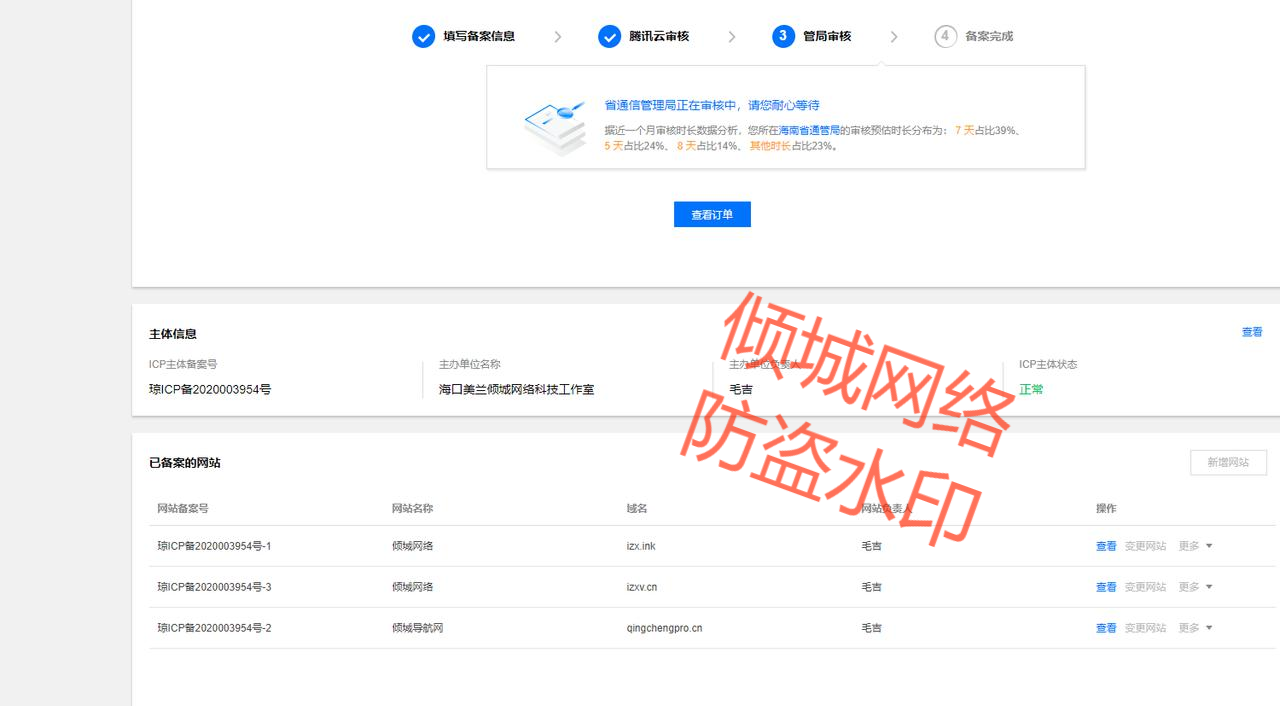Click the 填写备案信息 completed step checkmark icon
This screenshot has height=706, width=1280.
[x=423, y=37]
